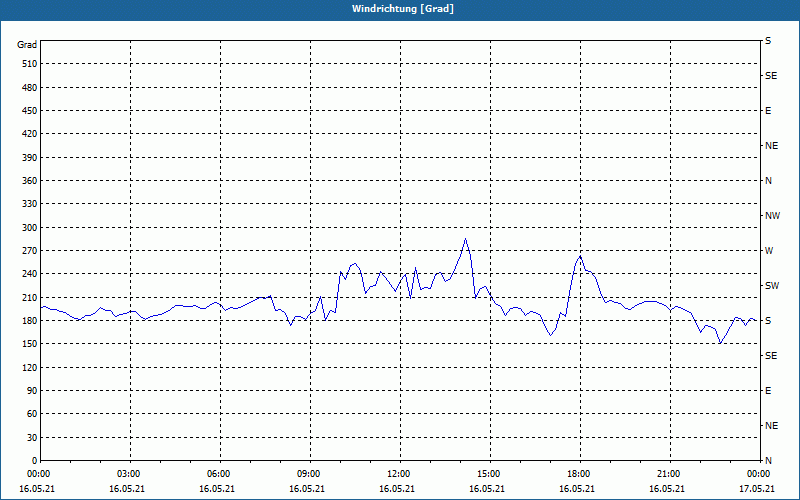The height and width of the screenshot is (500, 800).
Task: Click the 15:00 time label
Action: pos(490,474)
